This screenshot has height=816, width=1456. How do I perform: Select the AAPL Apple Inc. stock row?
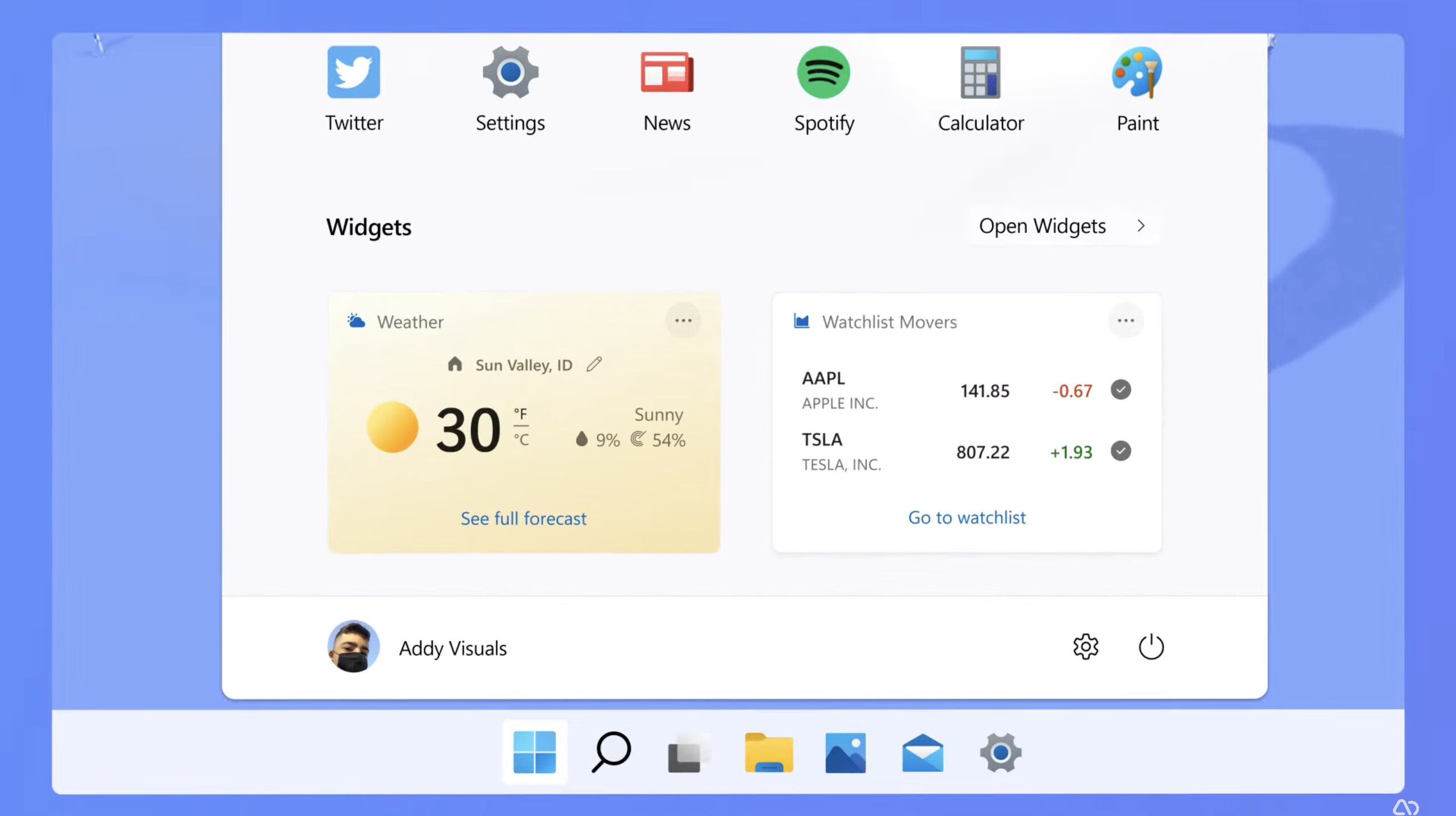967,390
